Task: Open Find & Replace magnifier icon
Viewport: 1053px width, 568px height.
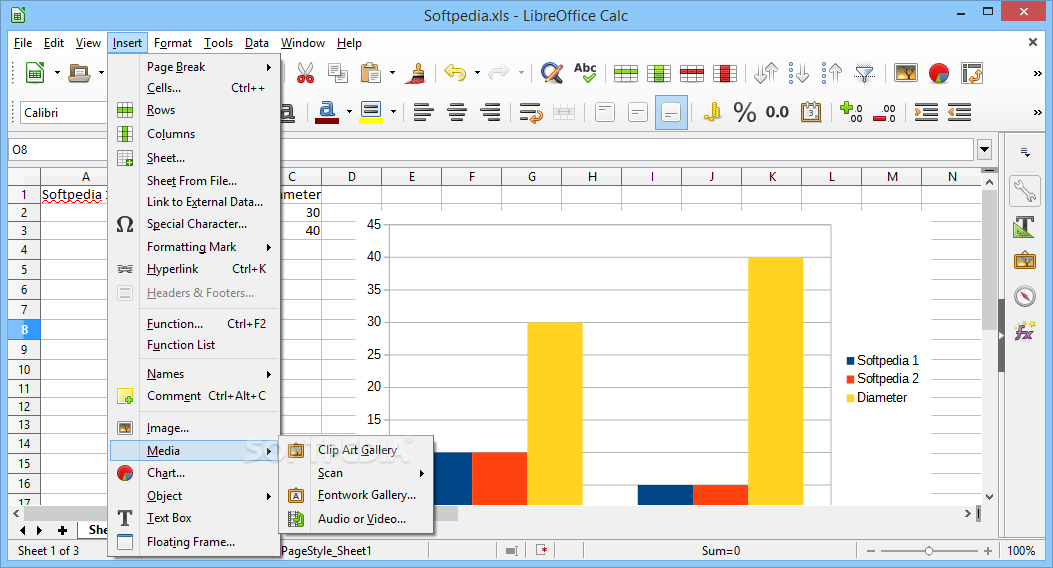Action: [x=552, y=73]
